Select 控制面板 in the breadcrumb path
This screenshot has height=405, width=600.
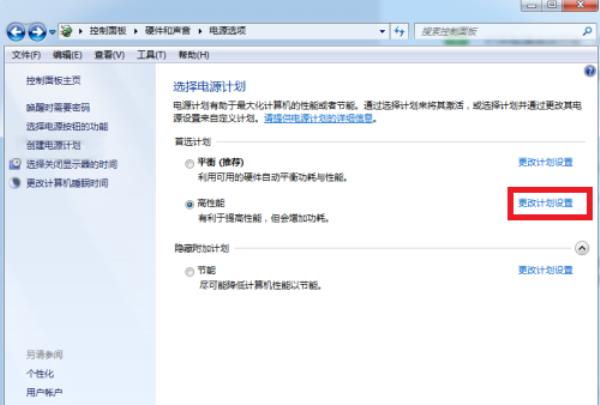tap(108, 31)
